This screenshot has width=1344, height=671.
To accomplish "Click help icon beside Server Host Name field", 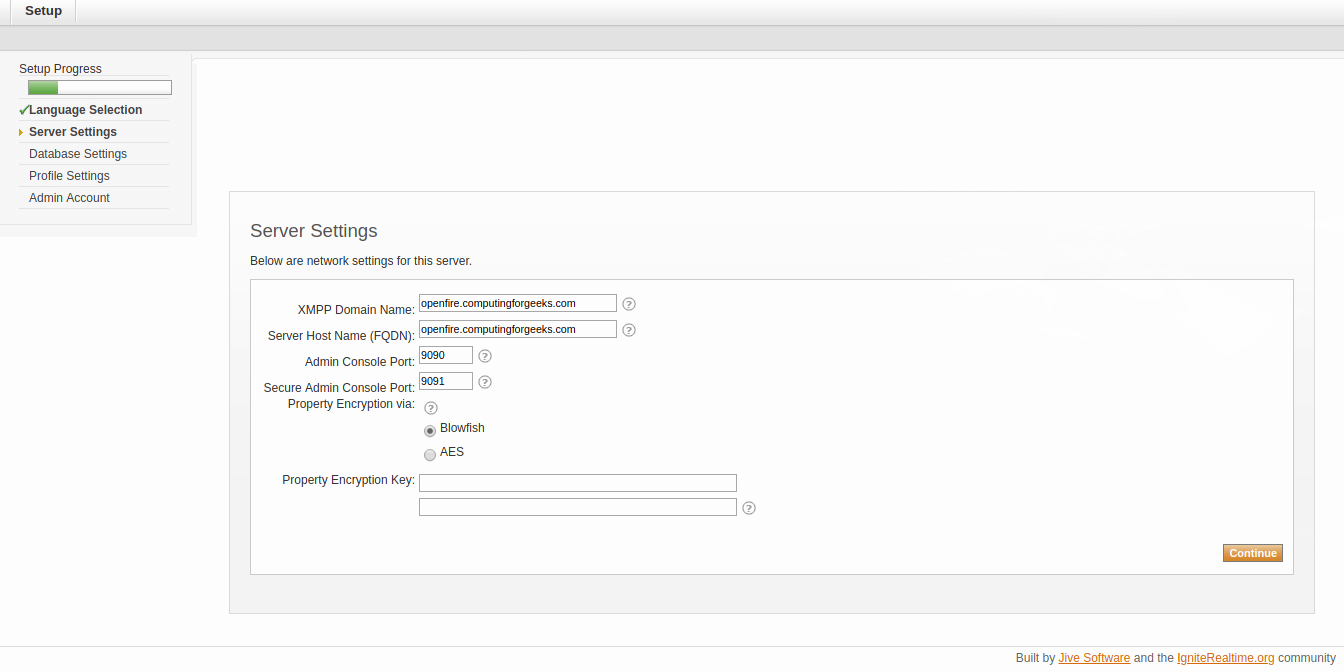I will click(x=629, y=330).
